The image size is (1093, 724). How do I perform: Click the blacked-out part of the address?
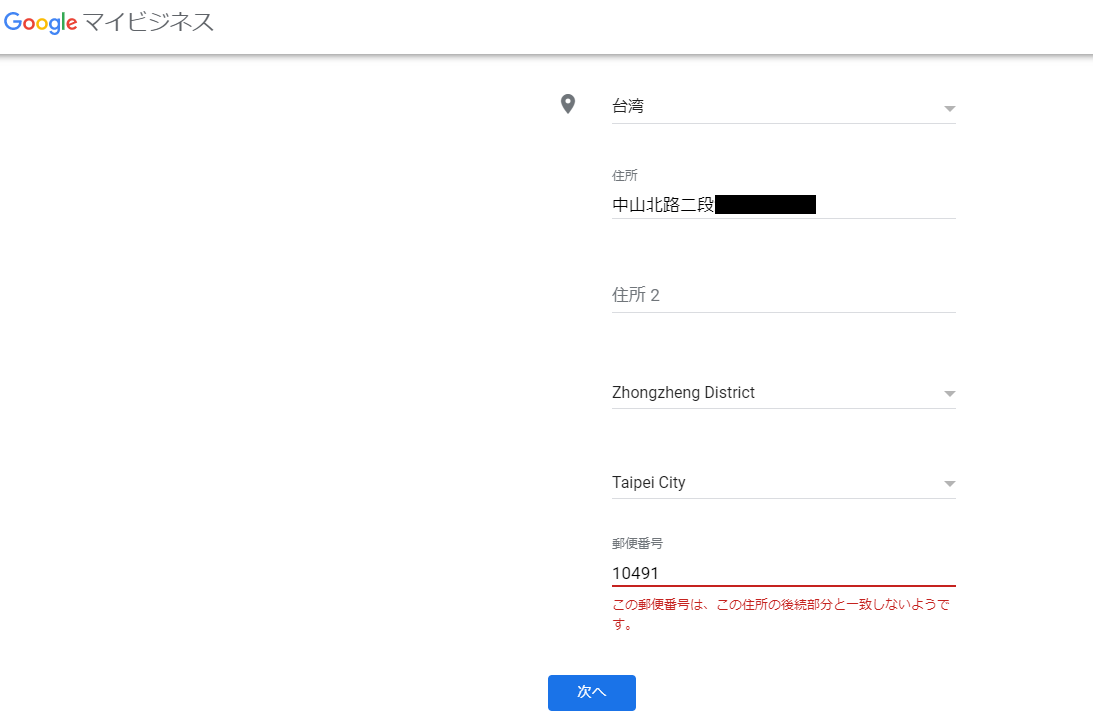(x=765, y=205)
